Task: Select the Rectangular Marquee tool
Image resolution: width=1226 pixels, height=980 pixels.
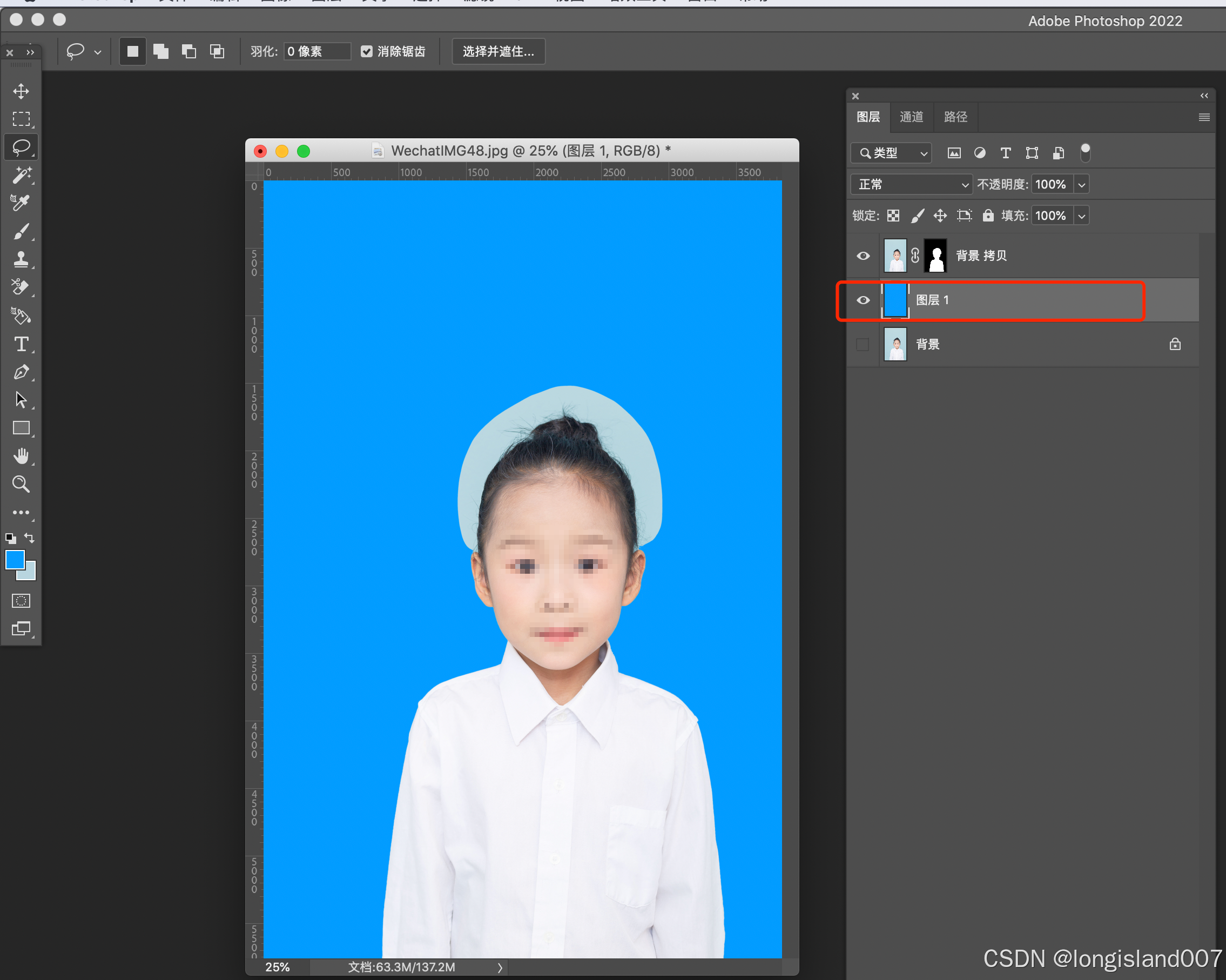Action: click(x=21, y=119)
